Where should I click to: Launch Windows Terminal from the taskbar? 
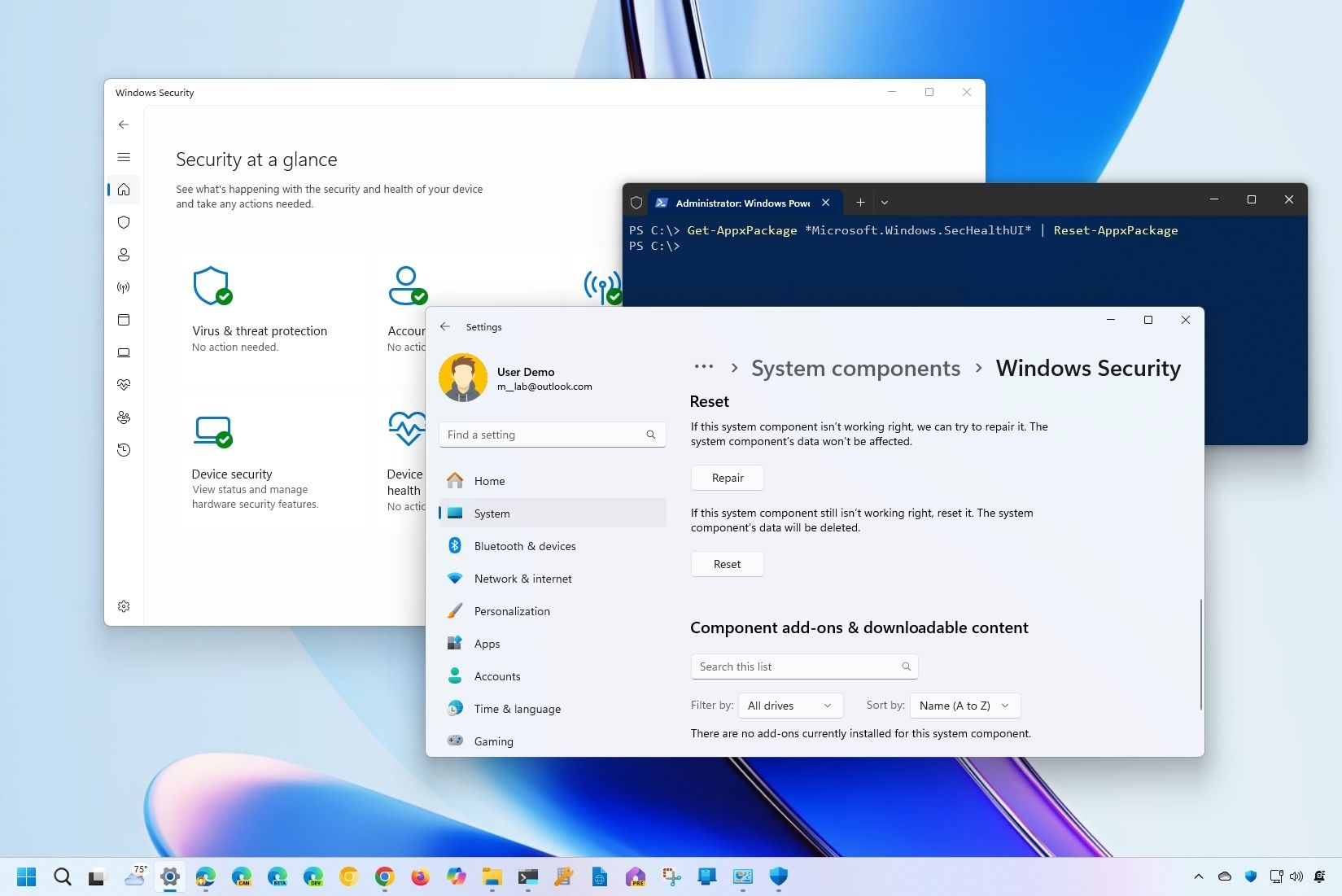coord(527,877)
